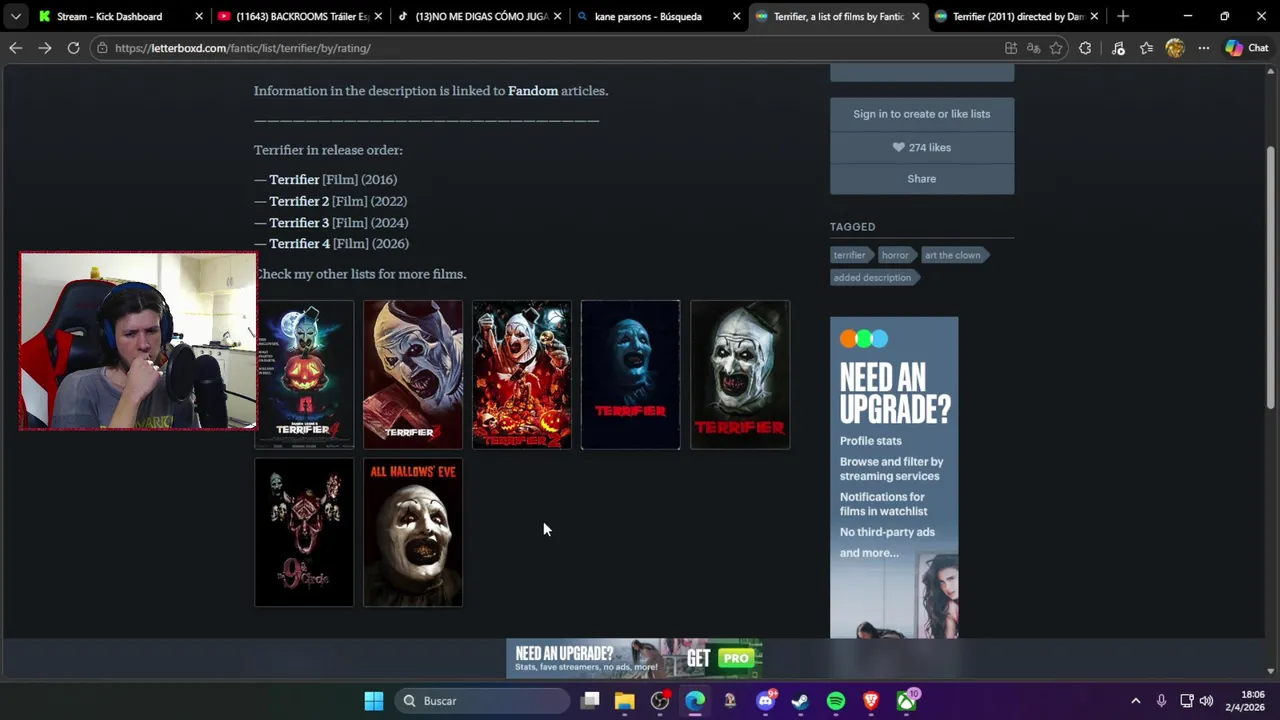Open Xbox app from the taskbar
Image resolution: width=1280 pixels, height=720 pixels.
click(906, 701)
